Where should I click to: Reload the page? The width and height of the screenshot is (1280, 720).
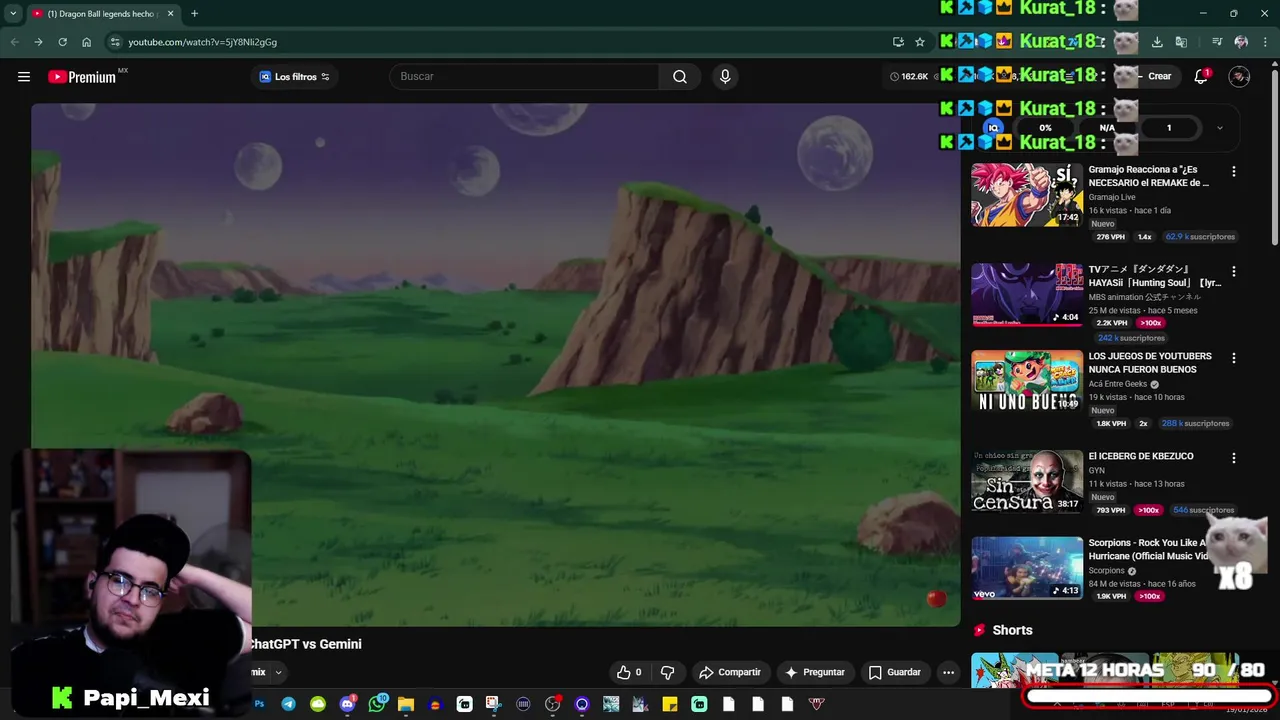(62, 42)
